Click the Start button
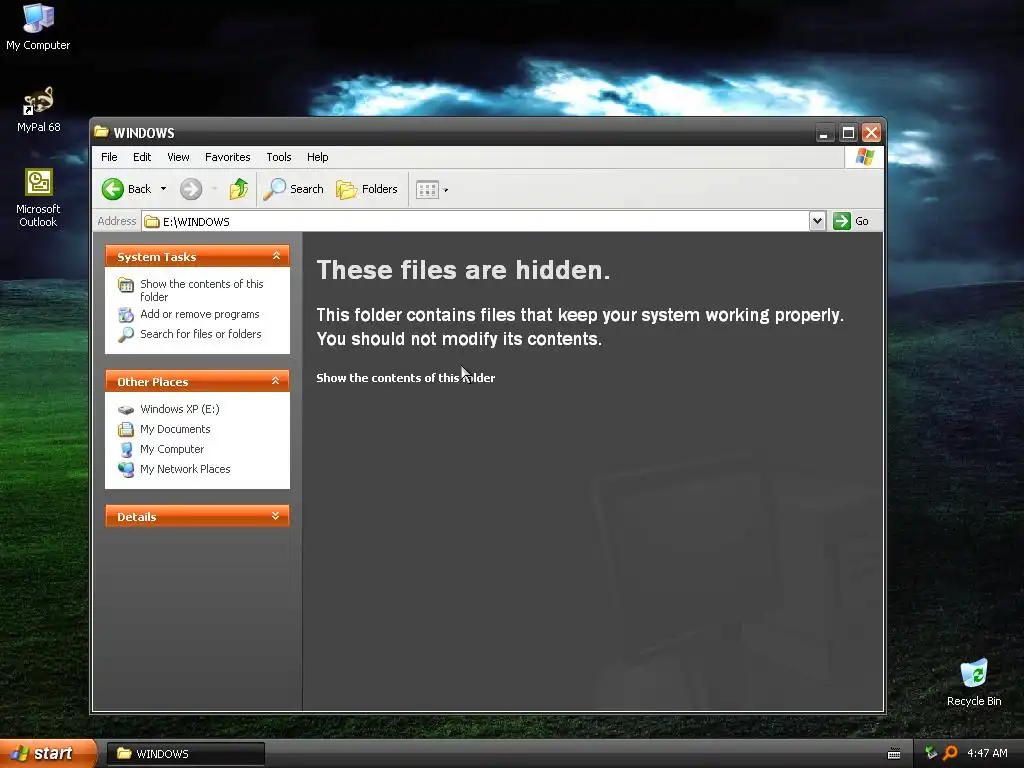The height and width of the screenshot is (768, 1024). 48,753
